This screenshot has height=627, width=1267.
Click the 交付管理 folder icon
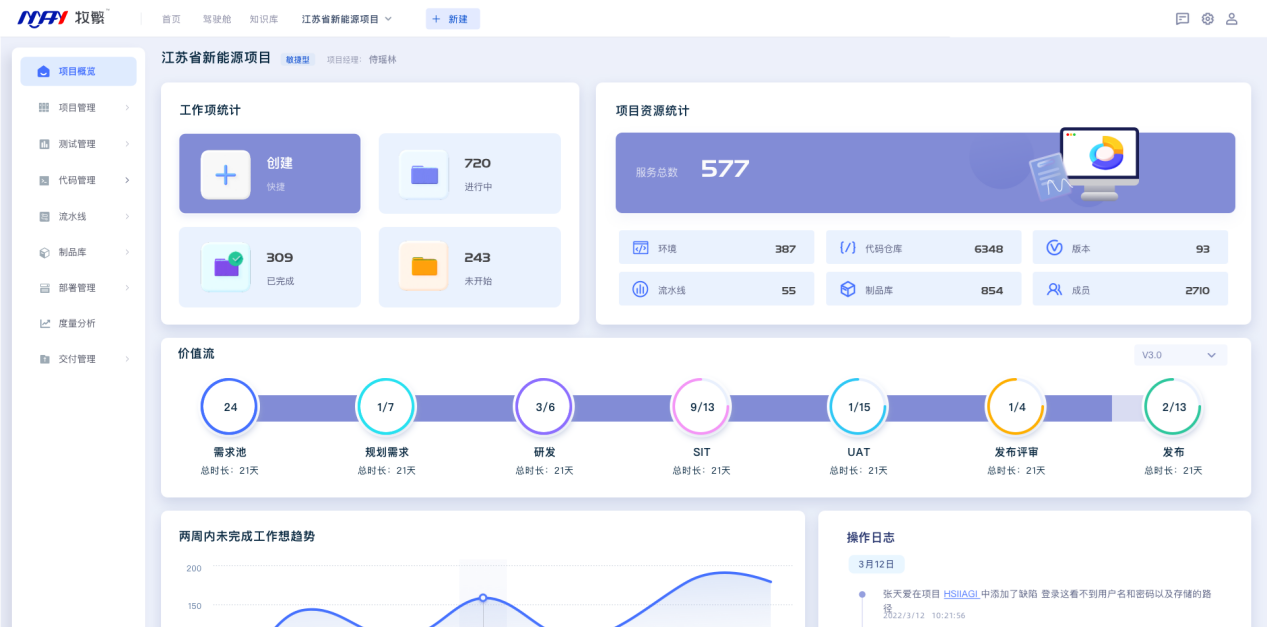pos(44,359)
